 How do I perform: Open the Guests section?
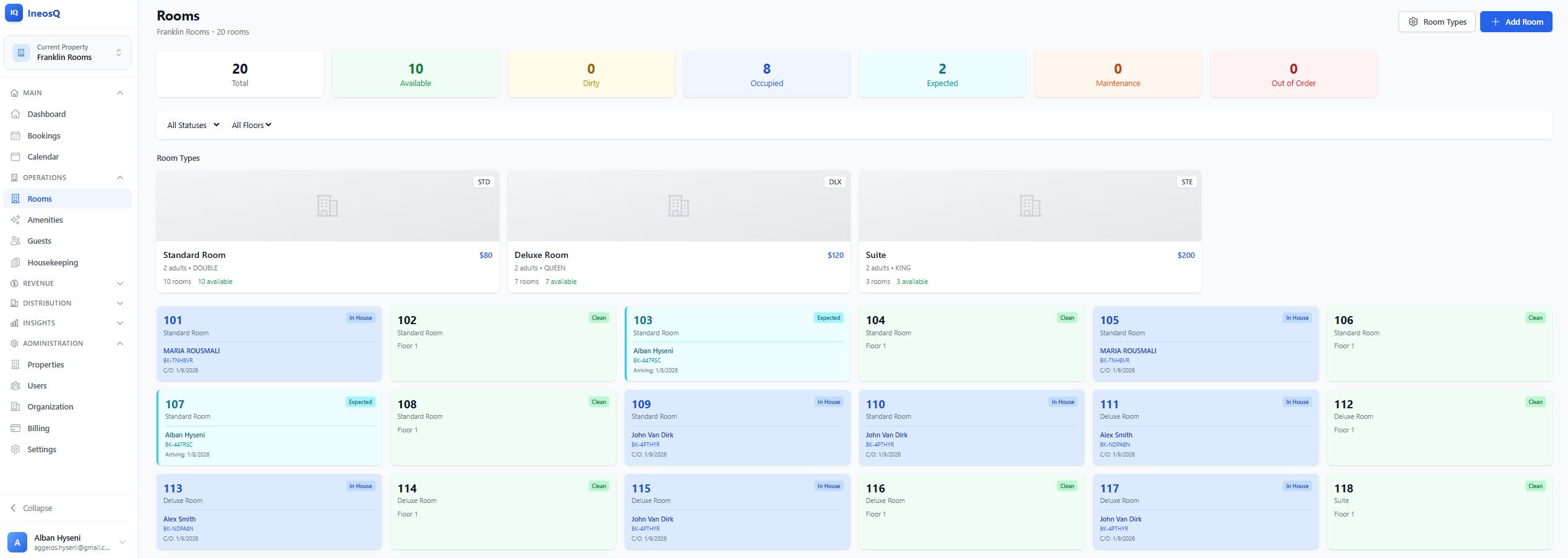[39, 241]
